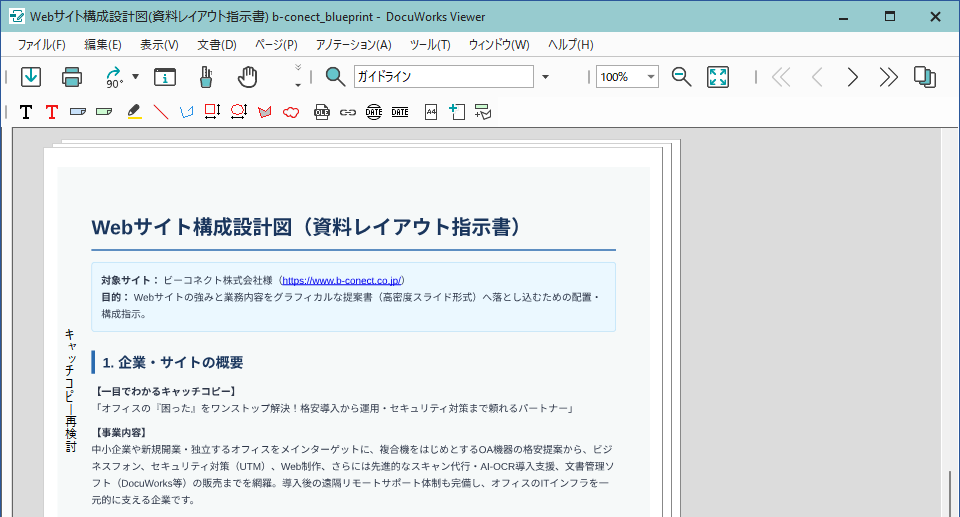Screen dimensions: 960x517
Task: Select the red line drawing tool
Action: pyautogui.click(x=160, y=111)
